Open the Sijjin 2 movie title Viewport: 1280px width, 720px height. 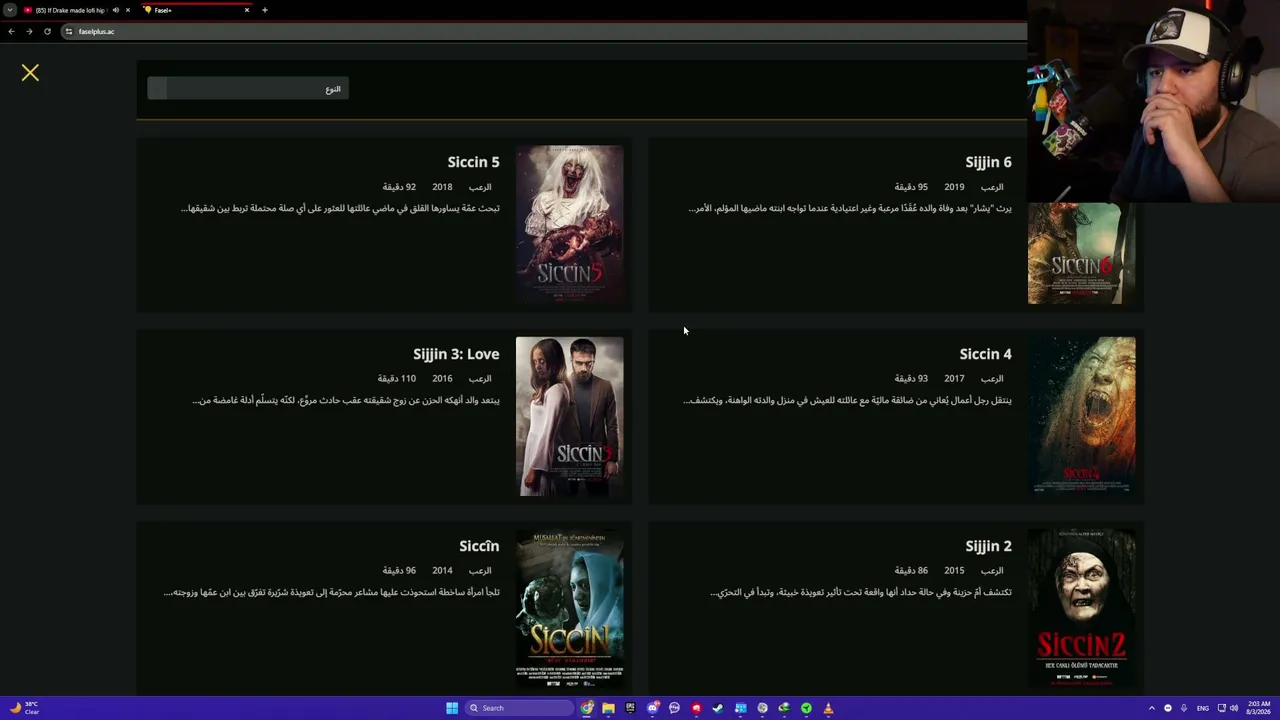[x=988, y=546]
